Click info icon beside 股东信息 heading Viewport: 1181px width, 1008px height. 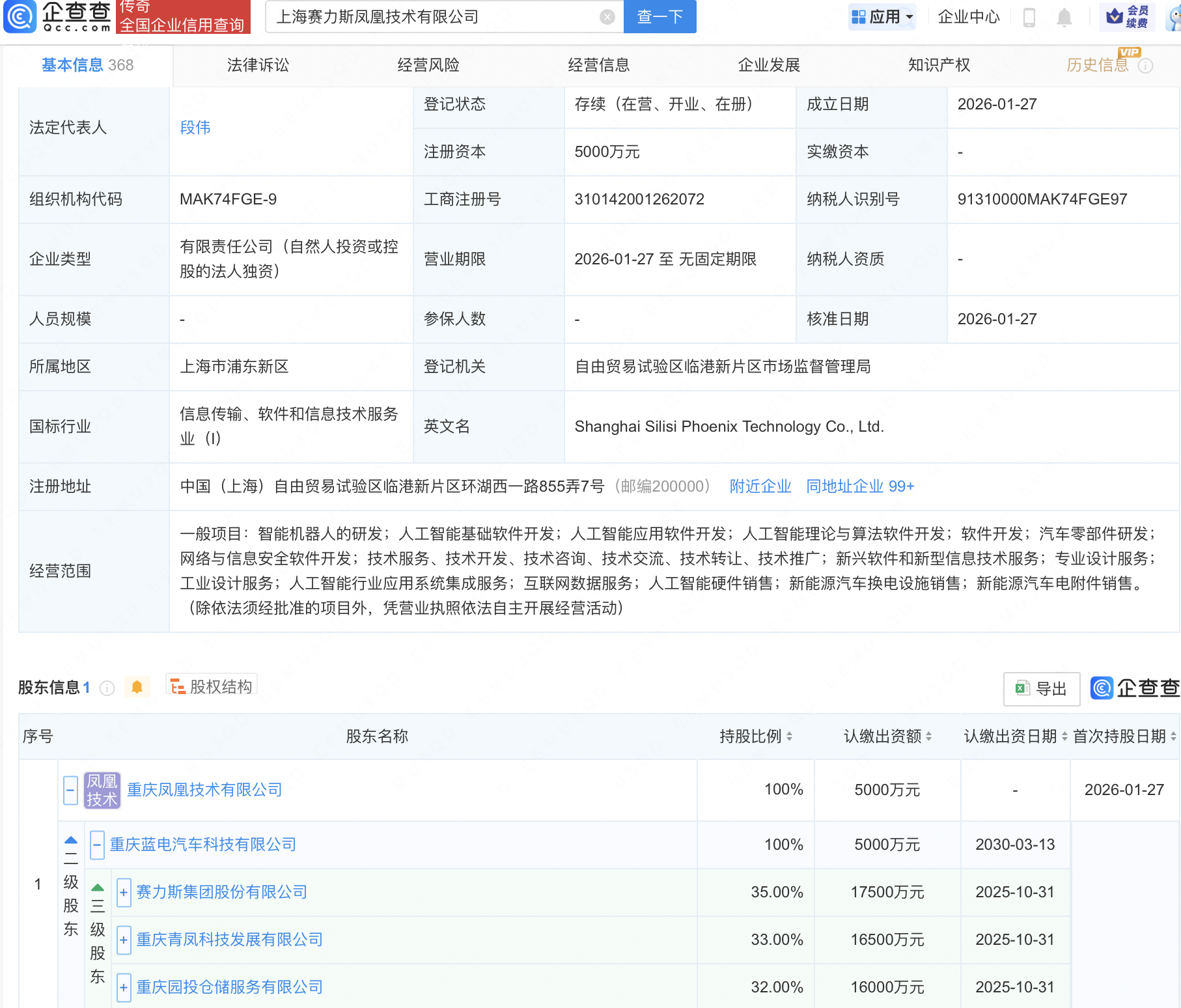pos(107,688)
